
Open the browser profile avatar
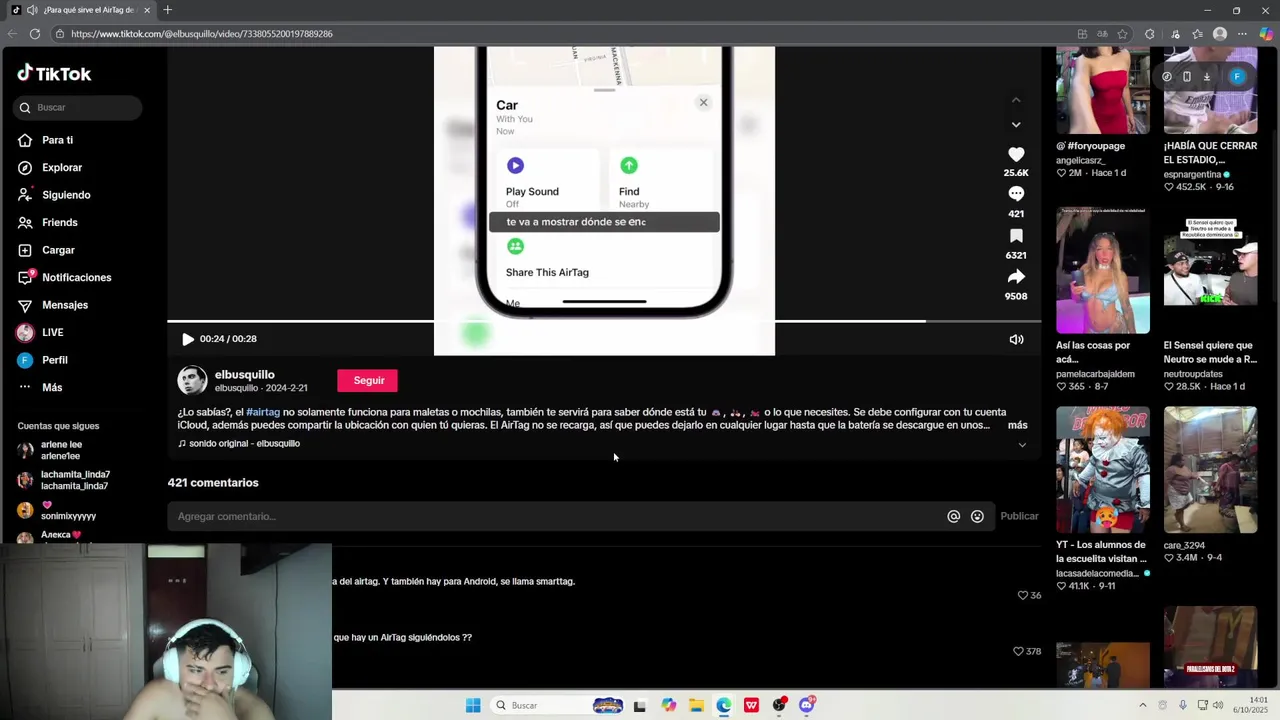click(1220, 34)
